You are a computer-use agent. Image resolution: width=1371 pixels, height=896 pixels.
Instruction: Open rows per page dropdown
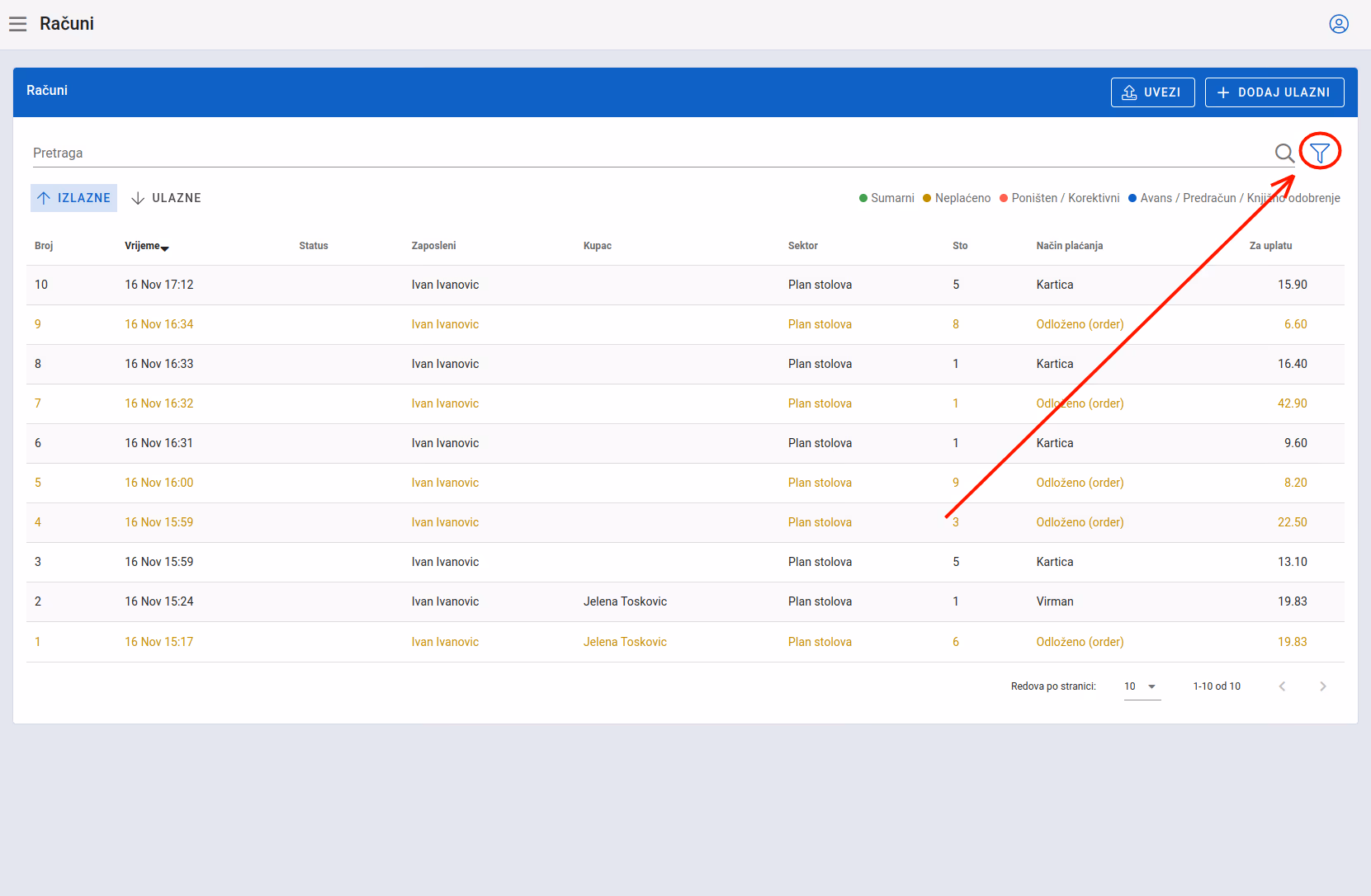click(1142, 686)
